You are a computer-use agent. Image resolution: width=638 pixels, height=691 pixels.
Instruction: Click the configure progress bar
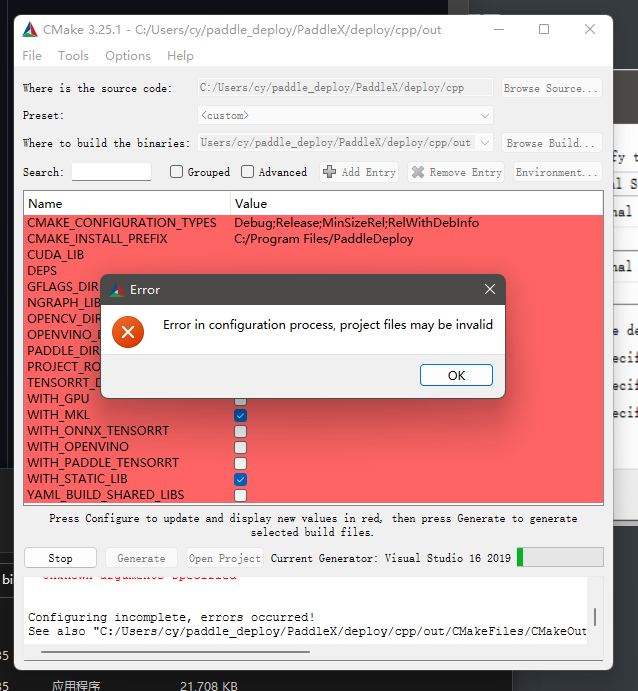click(560, 557)
